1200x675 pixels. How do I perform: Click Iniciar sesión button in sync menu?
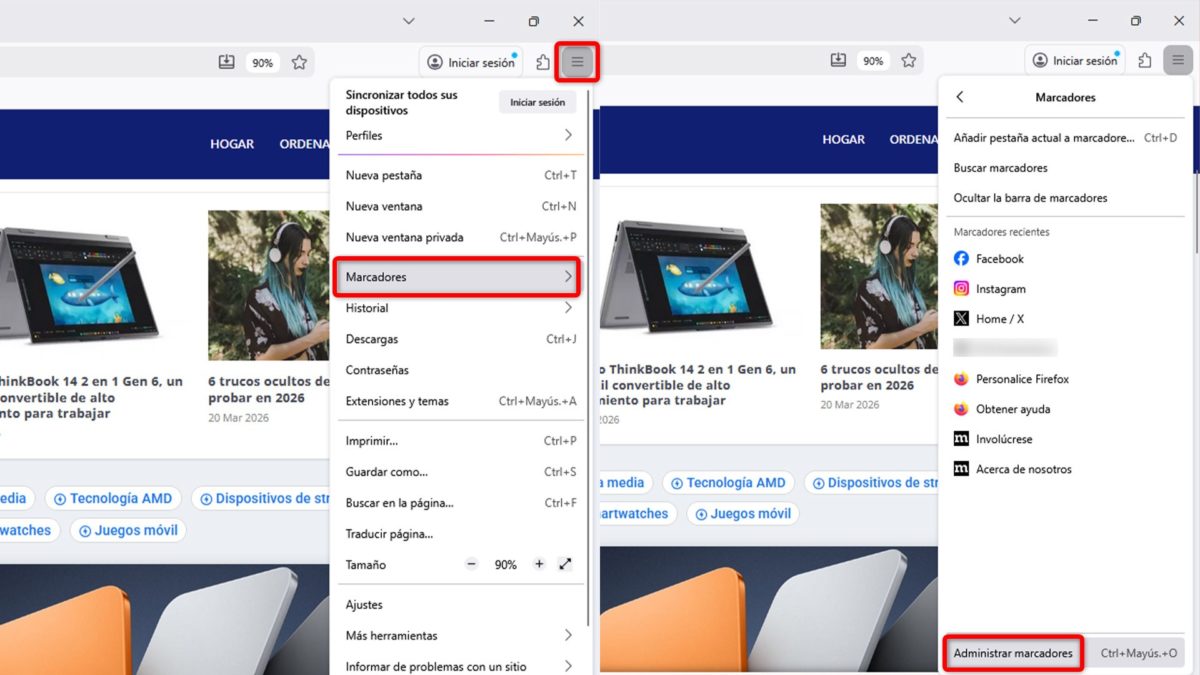[x=537, y=102]
